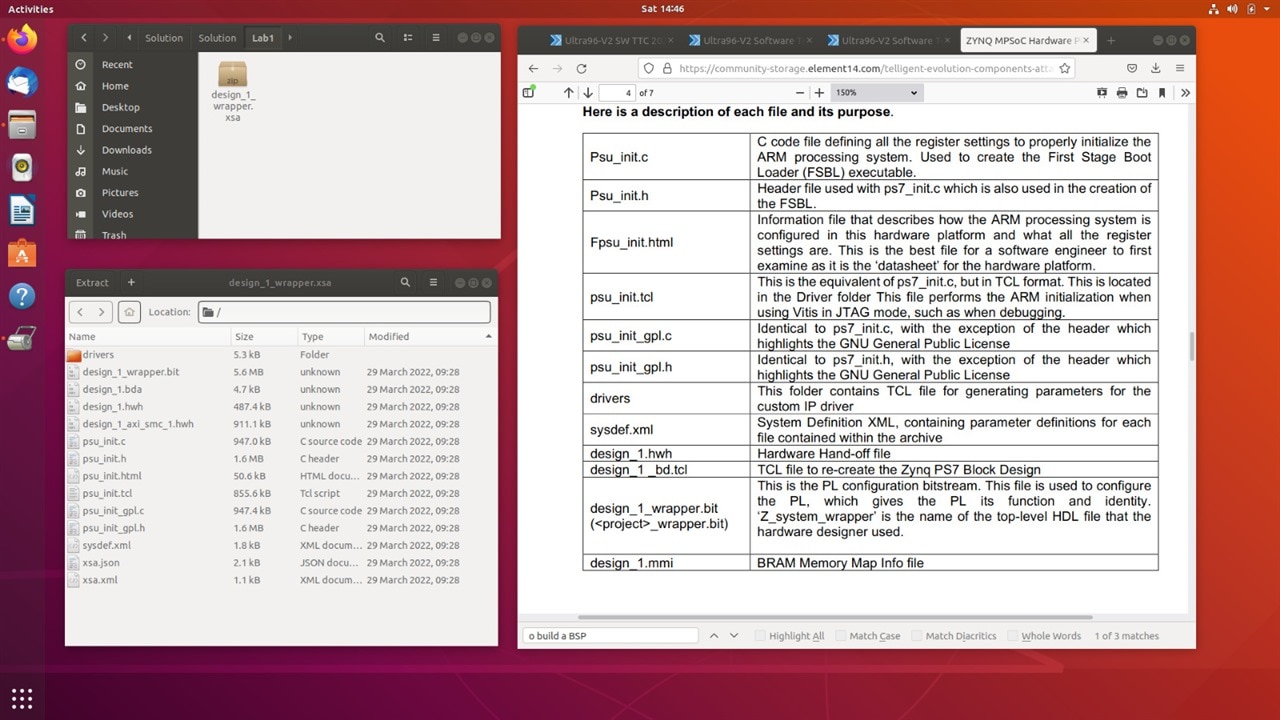Open the Help dock icon

pos(22,297)
